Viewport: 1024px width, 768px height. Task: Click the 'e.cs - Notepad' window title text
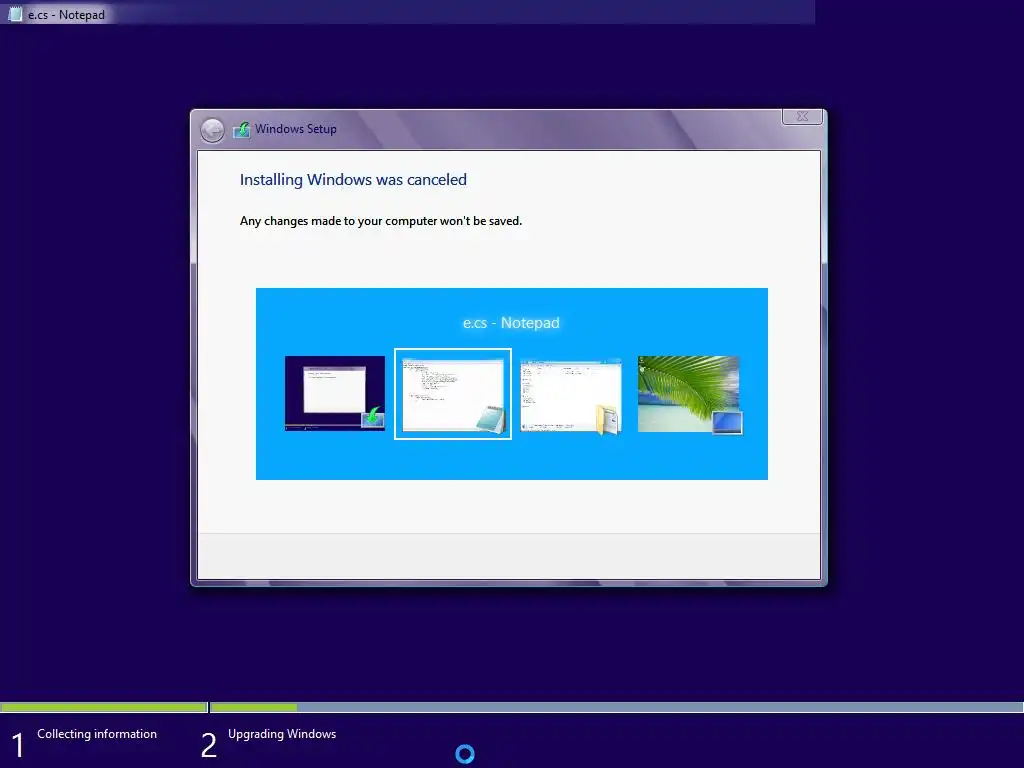click(66, 14)
